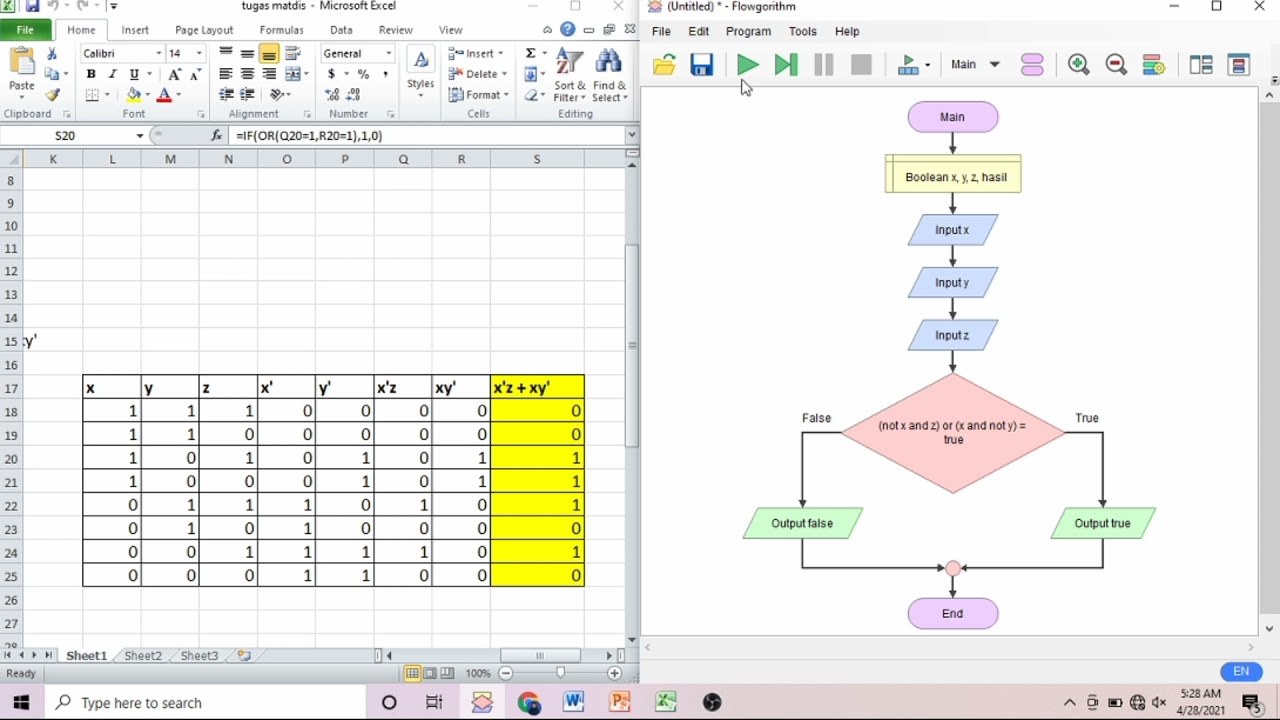Switch to Page Layout view in status bar
The width and height of the screenshot is (1280, 720).
point(429,673)
